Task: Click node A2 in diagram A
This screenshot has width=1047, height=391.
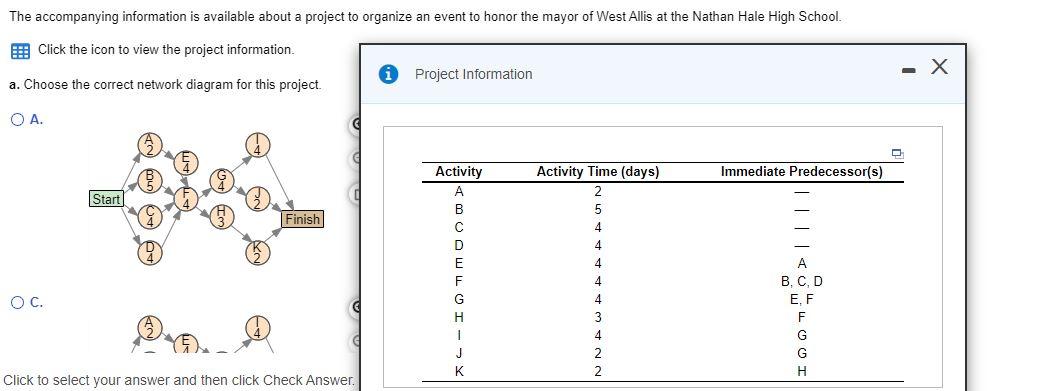Action: tap(150, 144)
